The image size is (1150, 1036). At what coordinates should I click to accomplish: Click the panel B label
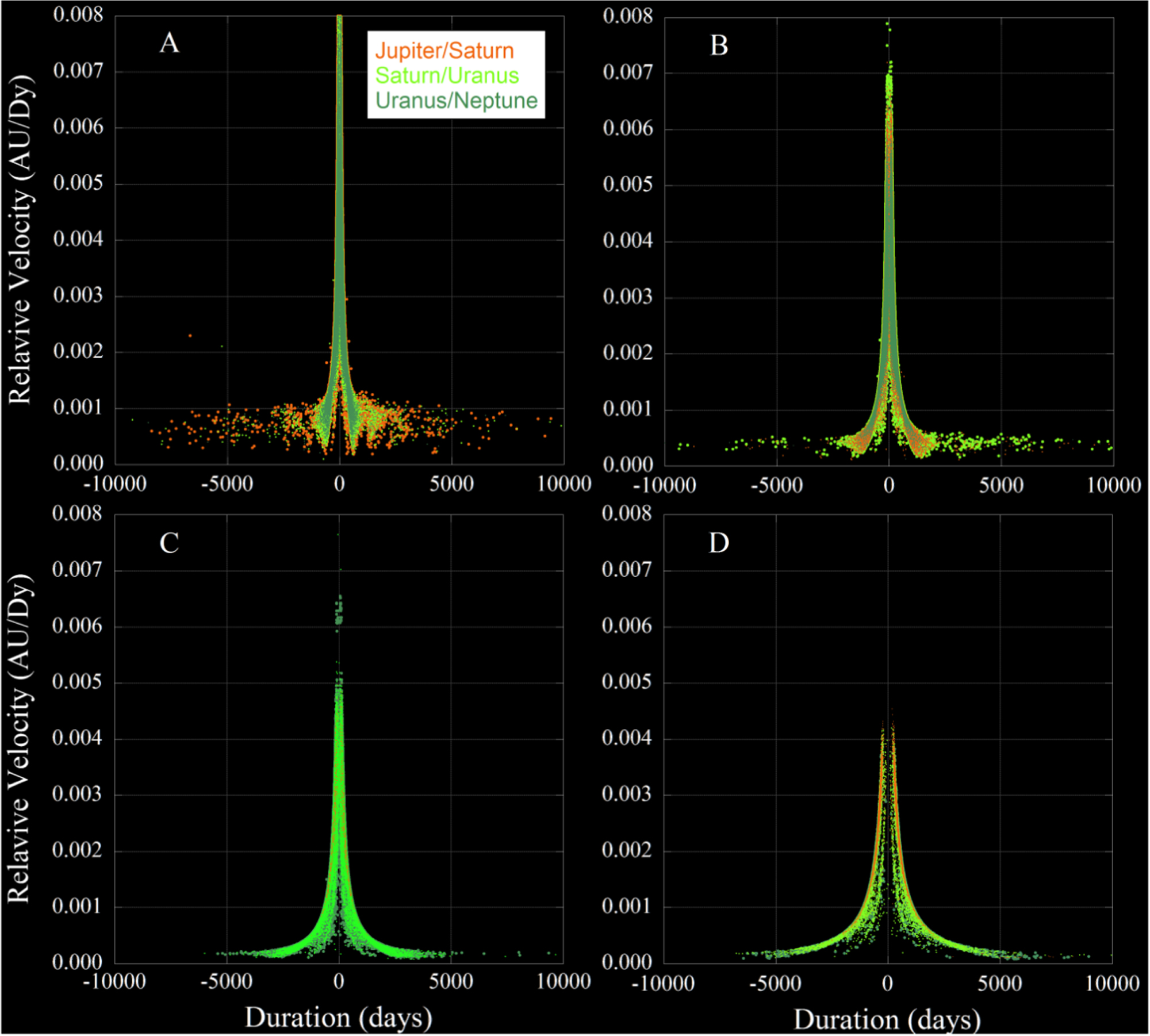click(x=719, y=45)
